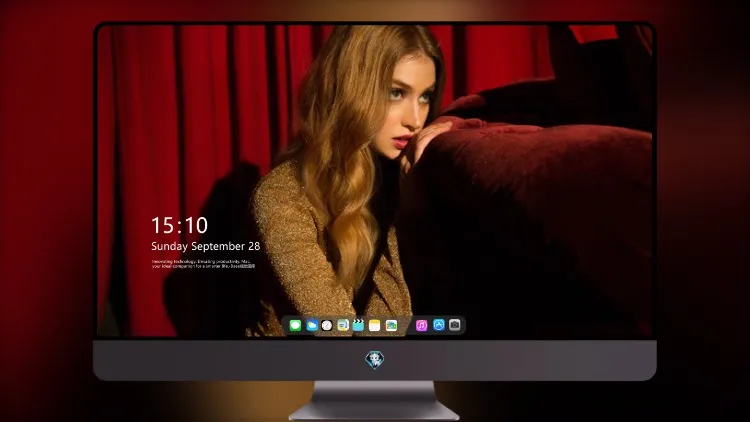This screenshot has height=422, width=750.
Task: Open the Weather app in dock
Action: click(x=312, y=325)
